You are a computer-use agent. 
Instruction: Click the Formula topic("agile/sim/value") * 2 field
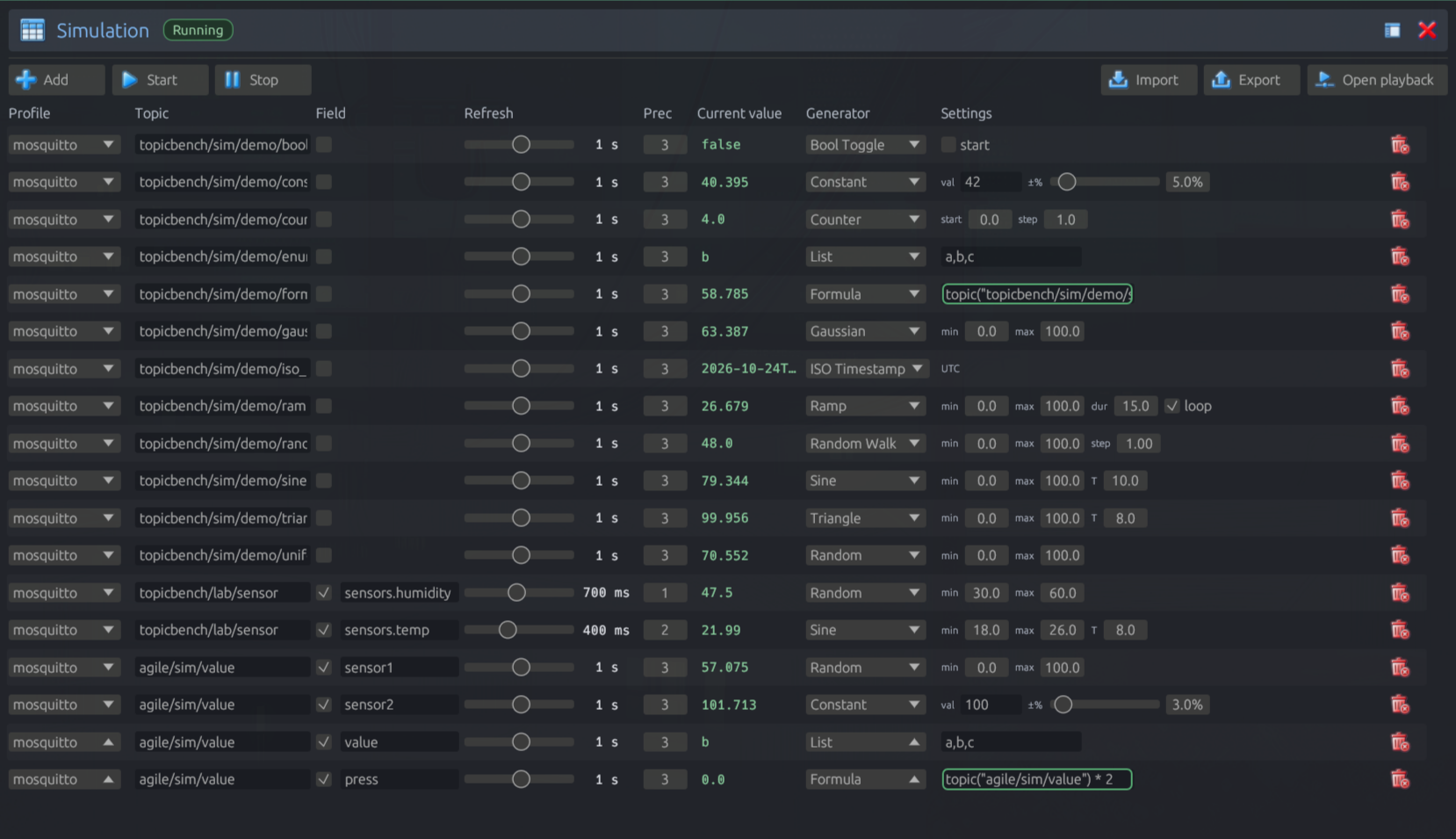pos(1037,779)
